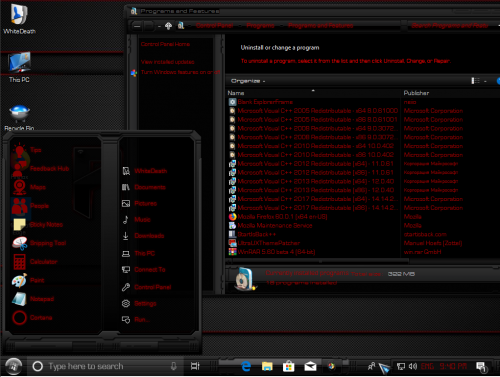Select Mozilla Maintenance Service entry
The height and width of the screenshot is (377, 500).
[x=271, y=226]
